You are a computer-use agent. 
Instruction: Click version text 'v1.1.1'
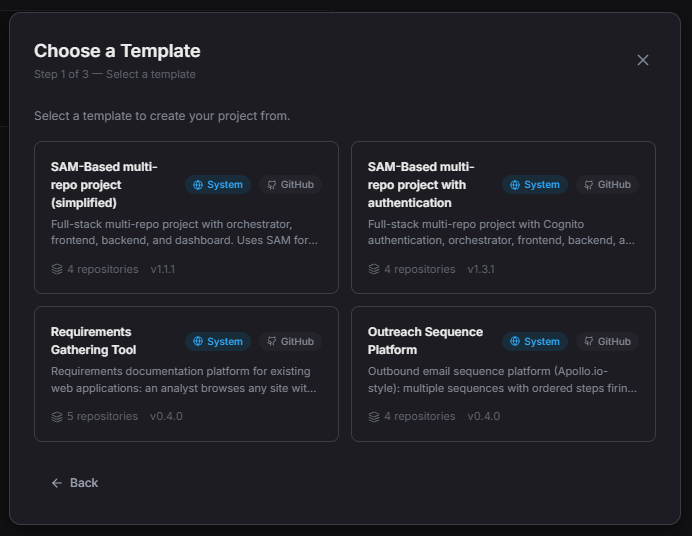(163, 269)
